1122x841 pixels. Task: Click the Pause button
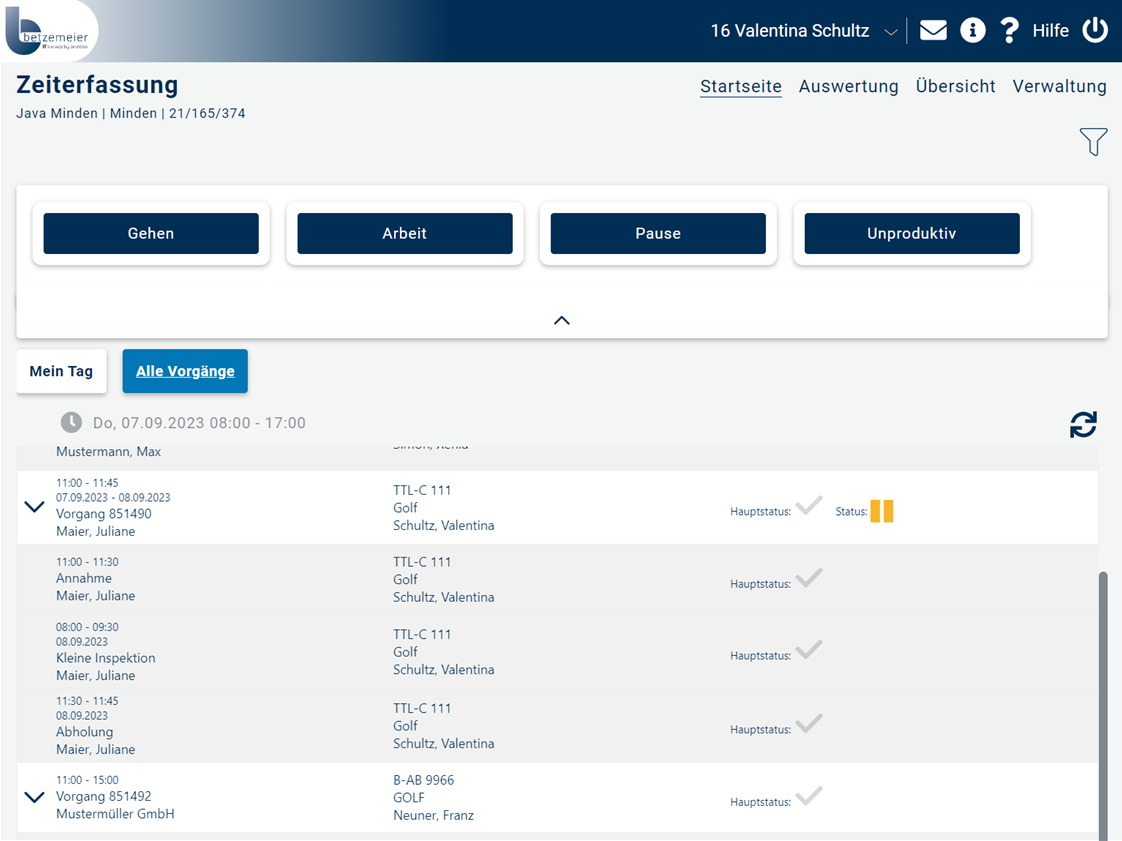pos(658,233)
